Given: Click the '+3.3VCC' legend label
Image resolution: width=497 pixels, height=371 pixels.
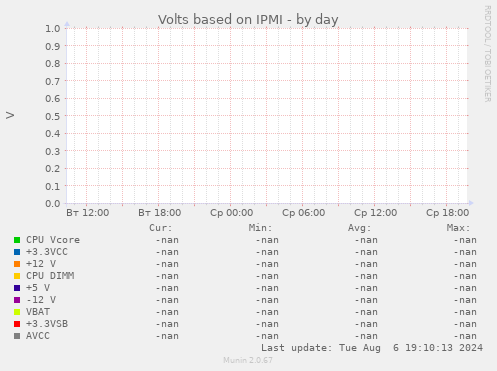Looking at the screenshot, I should click(x=47, y=252).
